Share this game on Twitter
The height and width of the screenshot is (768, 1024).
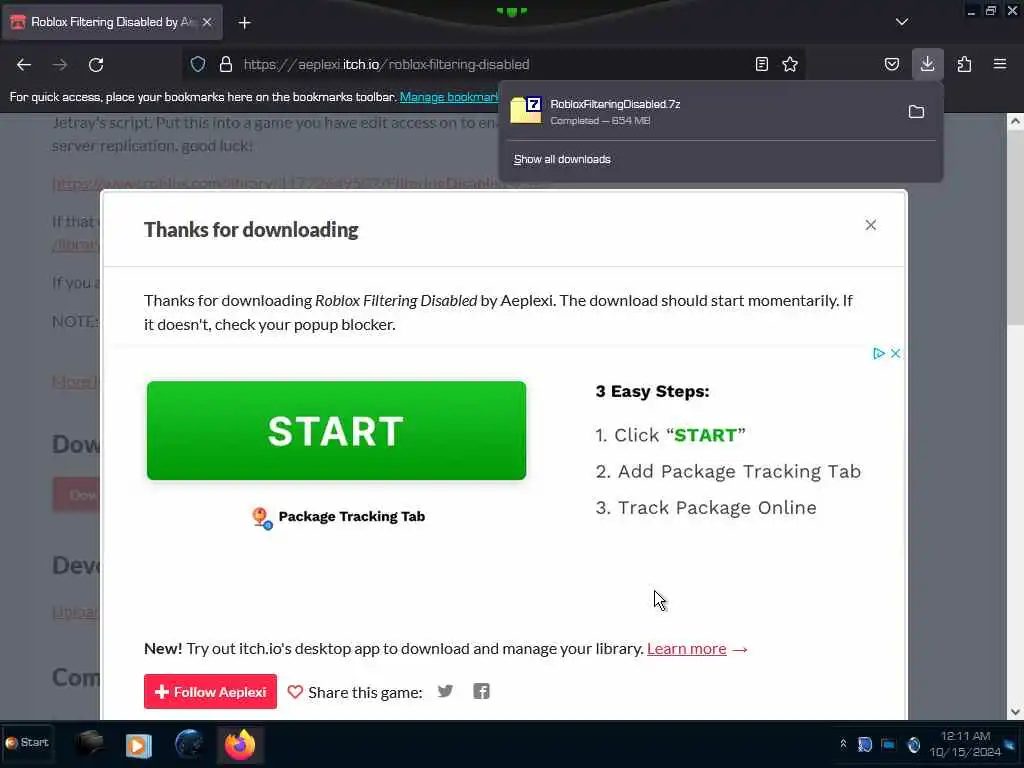445,691
